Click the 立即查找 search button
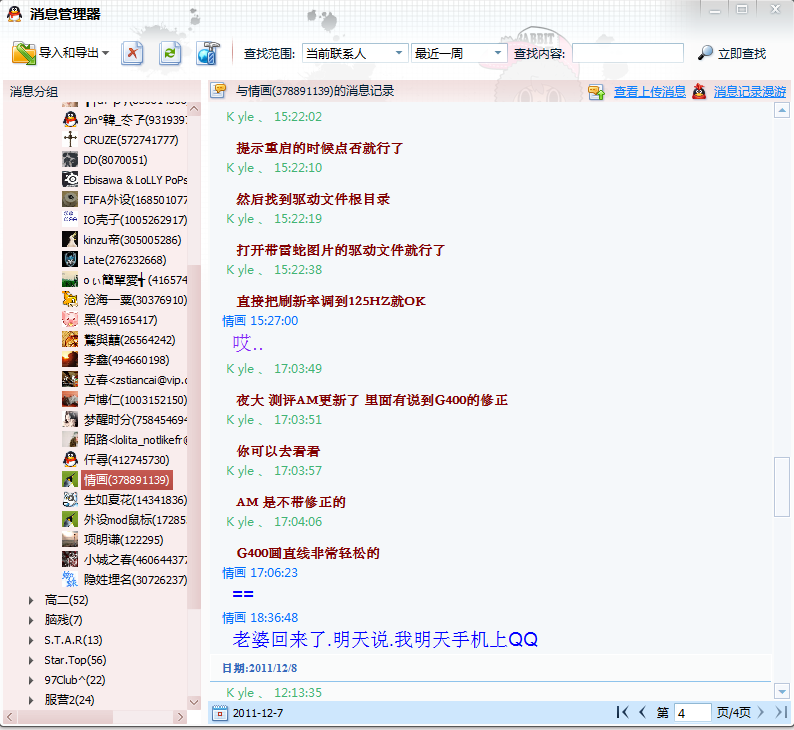The image size is (794, 730). point(732,53)
